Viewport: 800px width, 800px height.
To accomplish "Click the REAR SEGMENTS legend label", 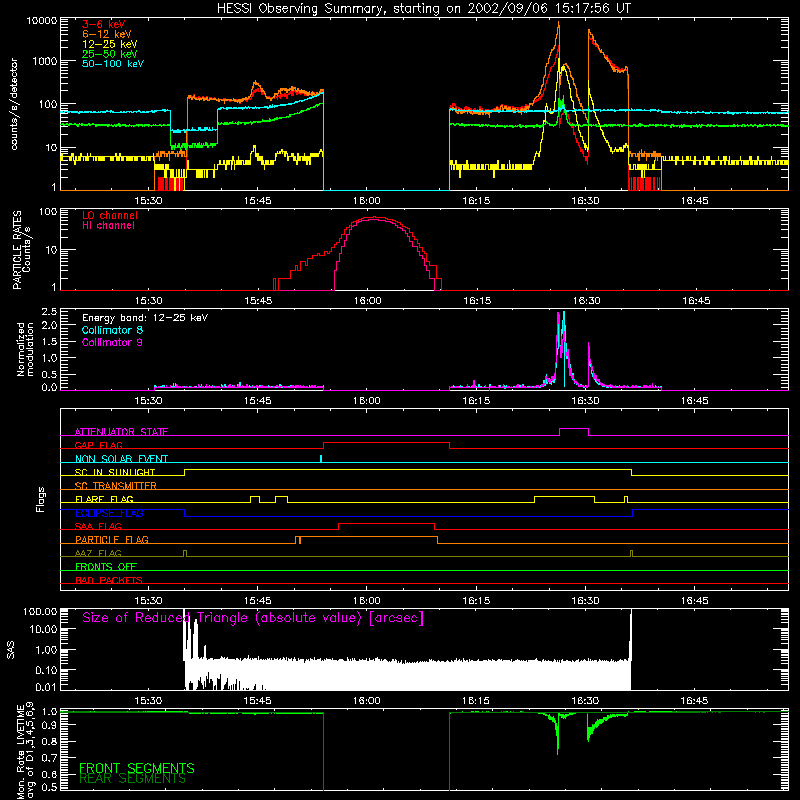I will (133, 779).
